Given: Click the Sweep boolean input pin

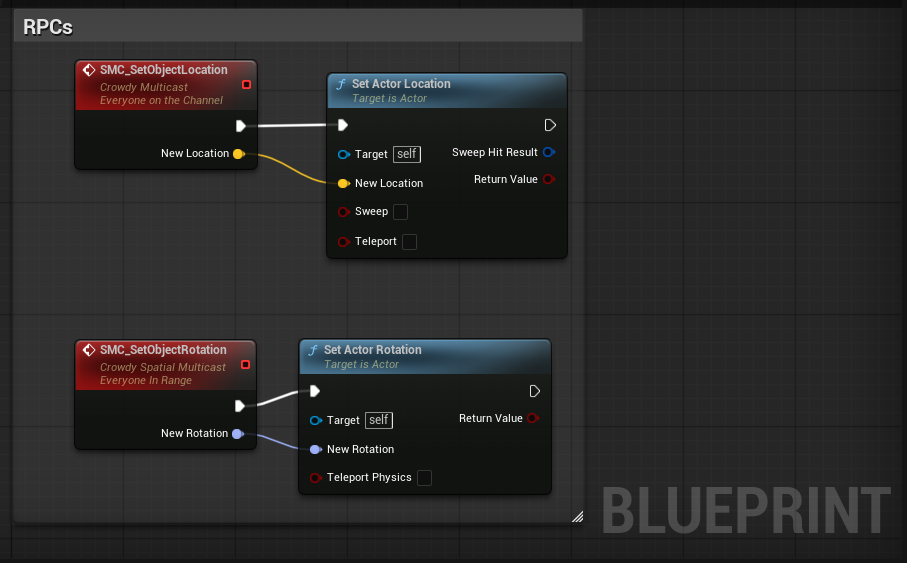Looking at the screenshot, I should click(x=344, y=212).
